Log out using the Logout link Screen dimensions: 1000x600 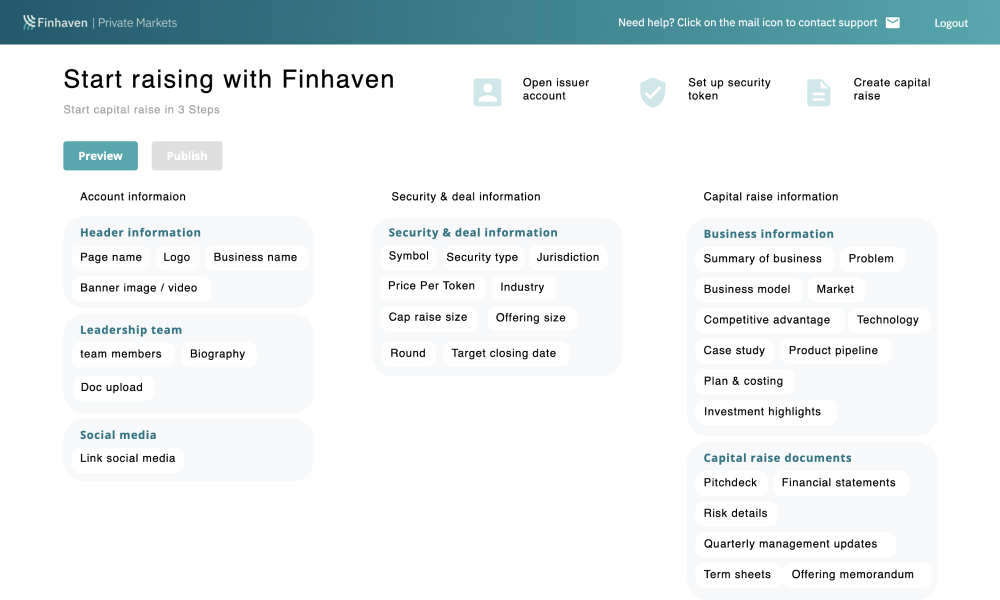pos(951,23)
